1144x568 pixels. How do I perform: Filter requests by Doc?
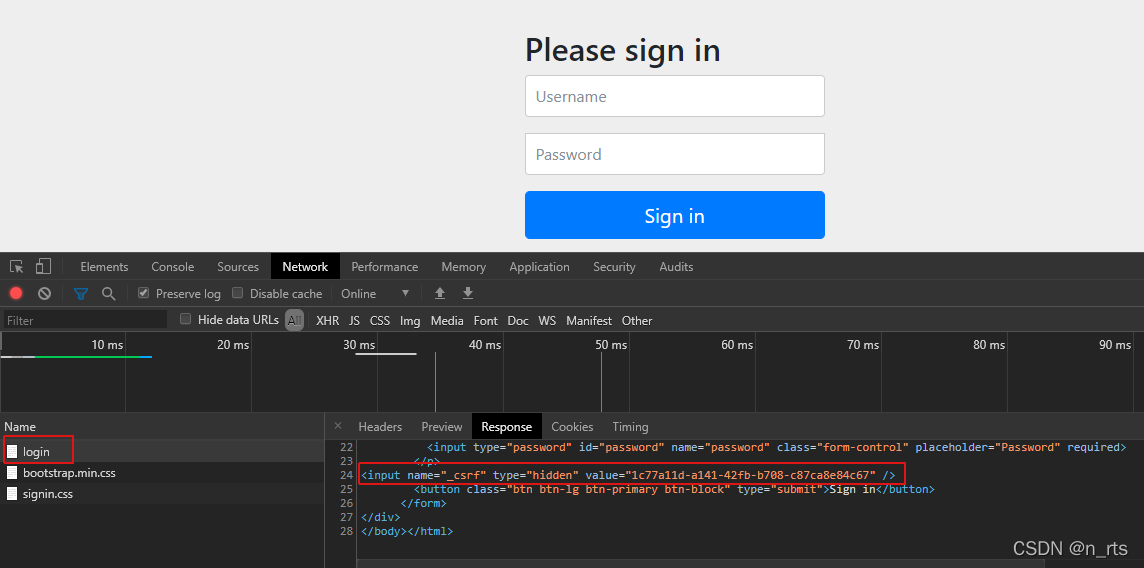[518, 321]
